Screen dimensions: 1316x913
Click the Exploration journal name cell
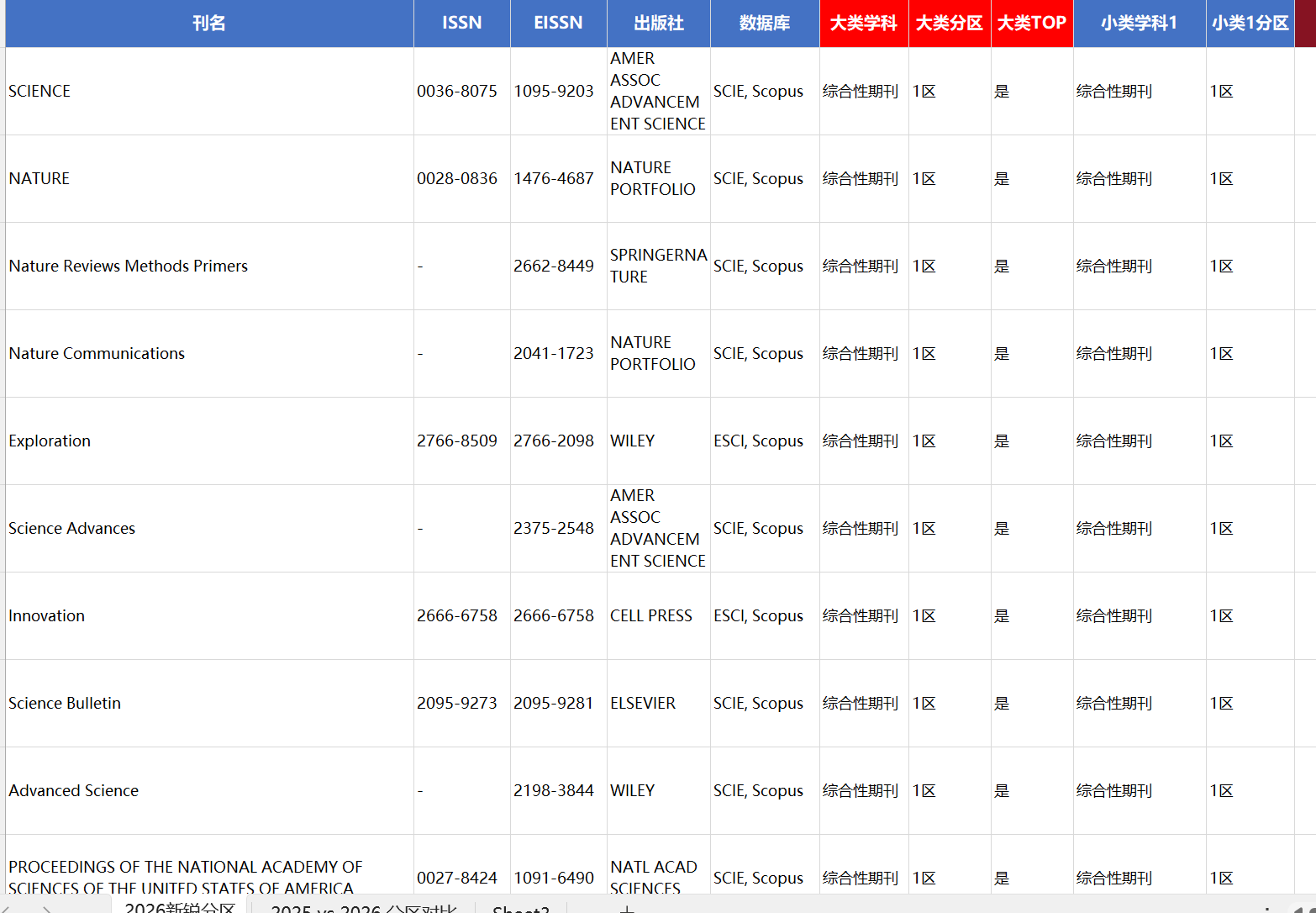(209, 441)
